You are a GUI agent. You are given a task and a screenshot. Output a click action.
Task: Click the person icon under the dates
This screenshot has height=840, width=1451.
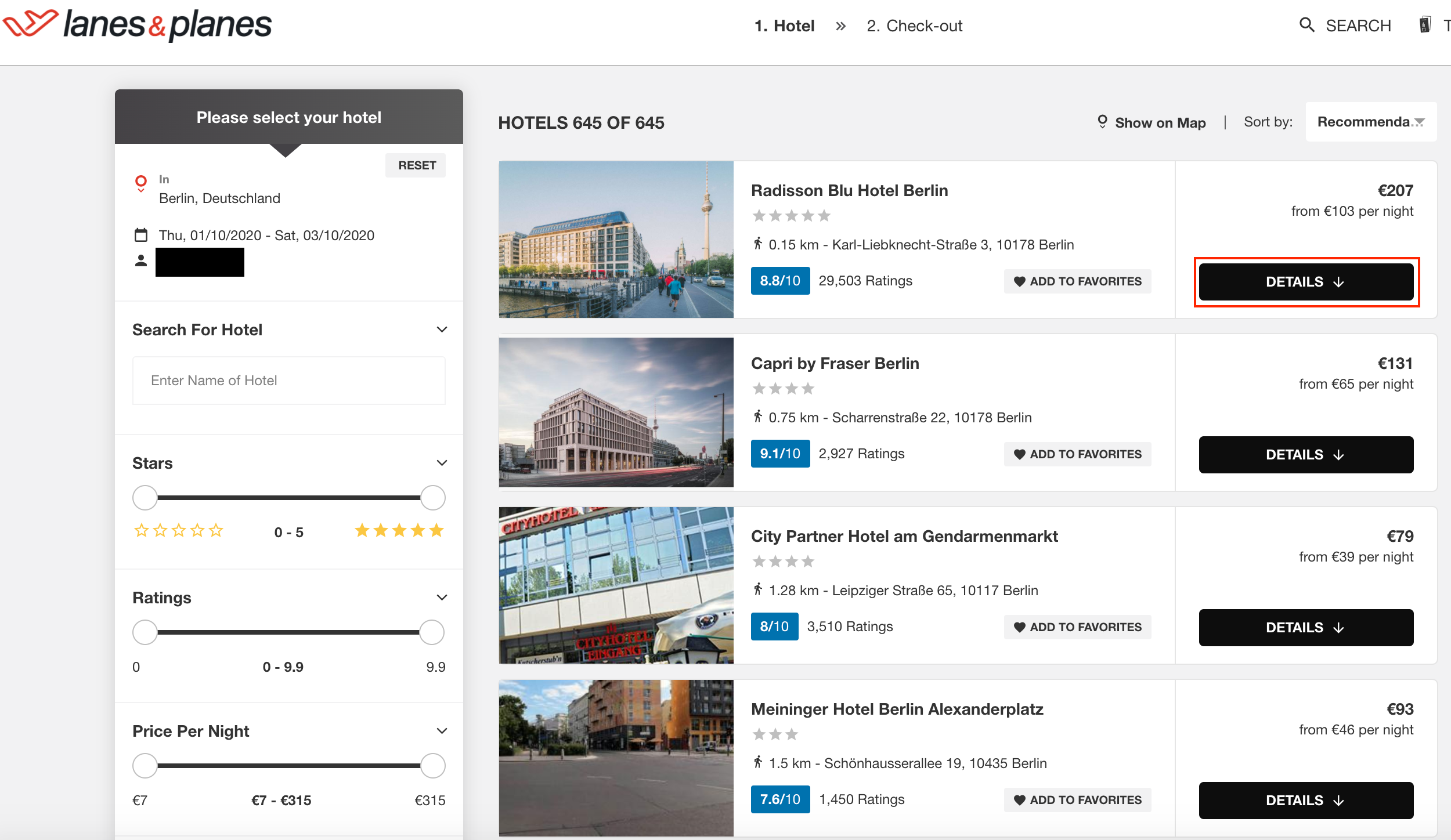tap(140, 261)
